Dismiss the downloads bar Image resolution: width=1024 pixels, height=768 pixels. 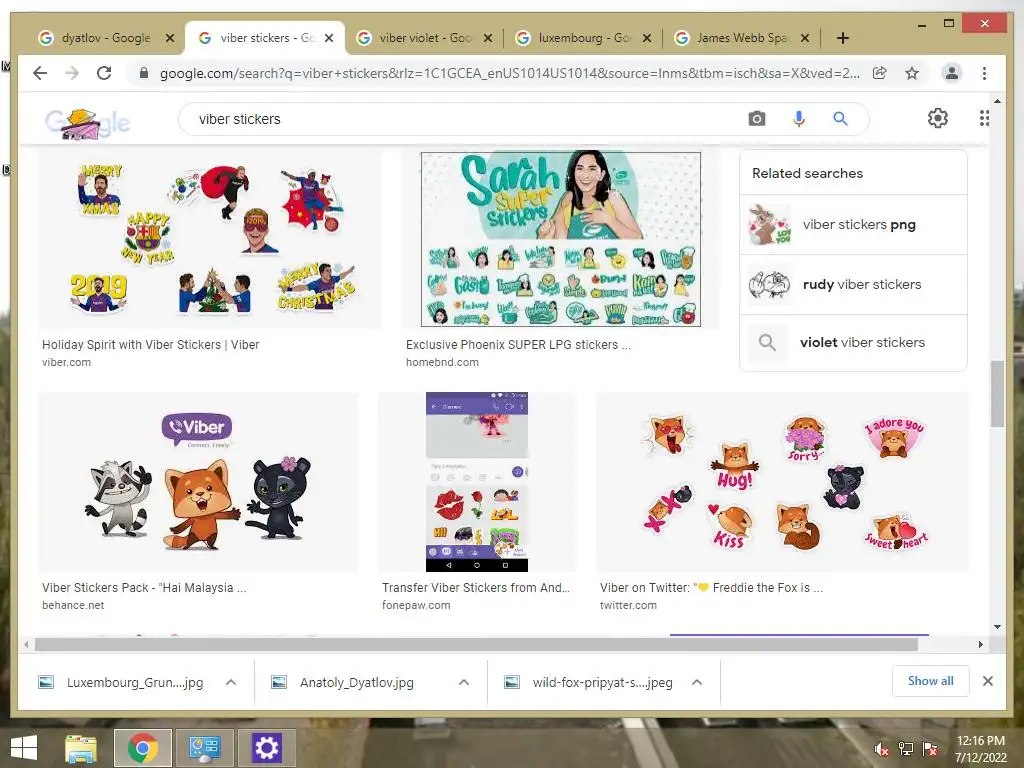988,681
